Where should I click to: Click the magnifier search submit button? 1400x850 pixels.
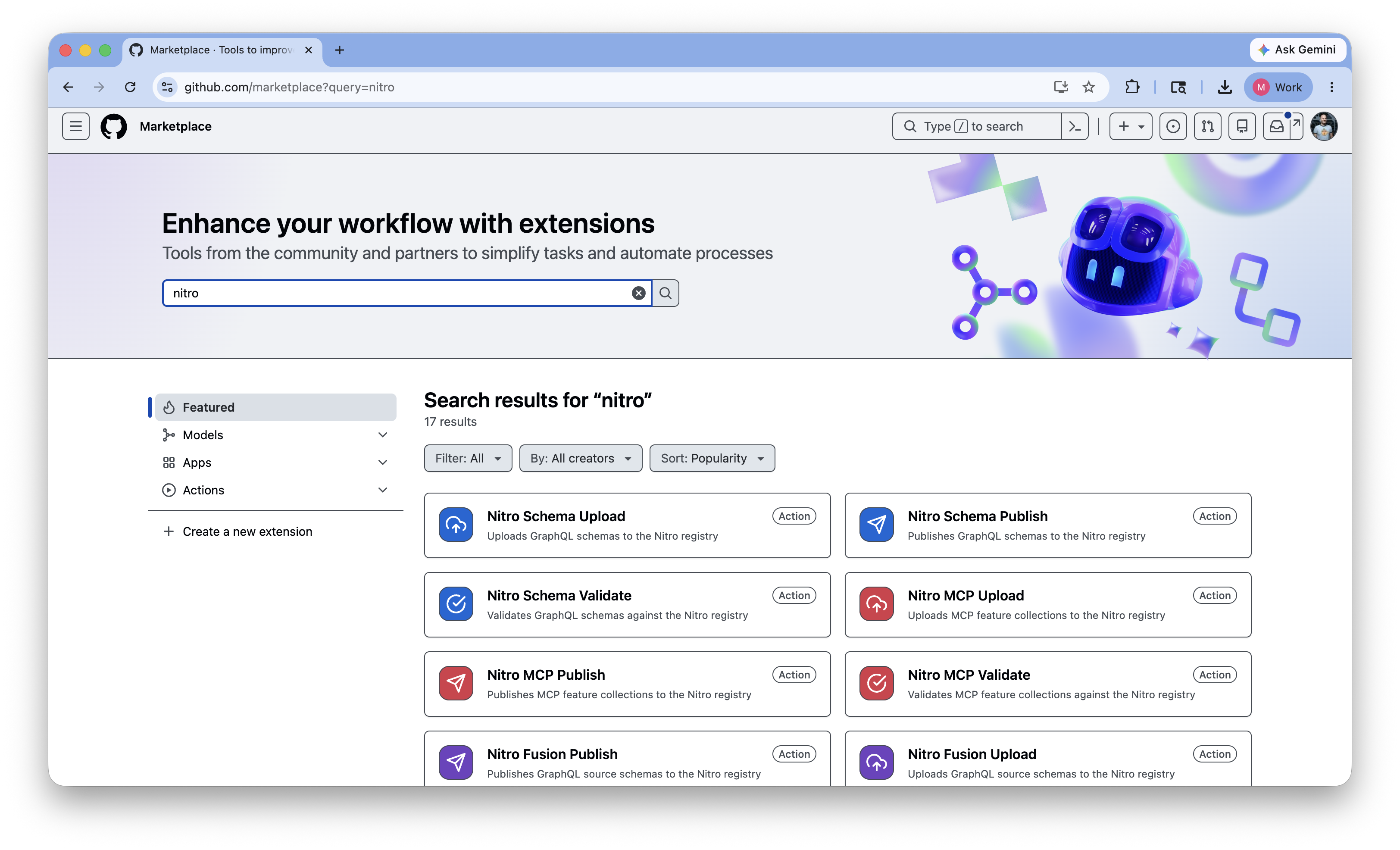666,293
